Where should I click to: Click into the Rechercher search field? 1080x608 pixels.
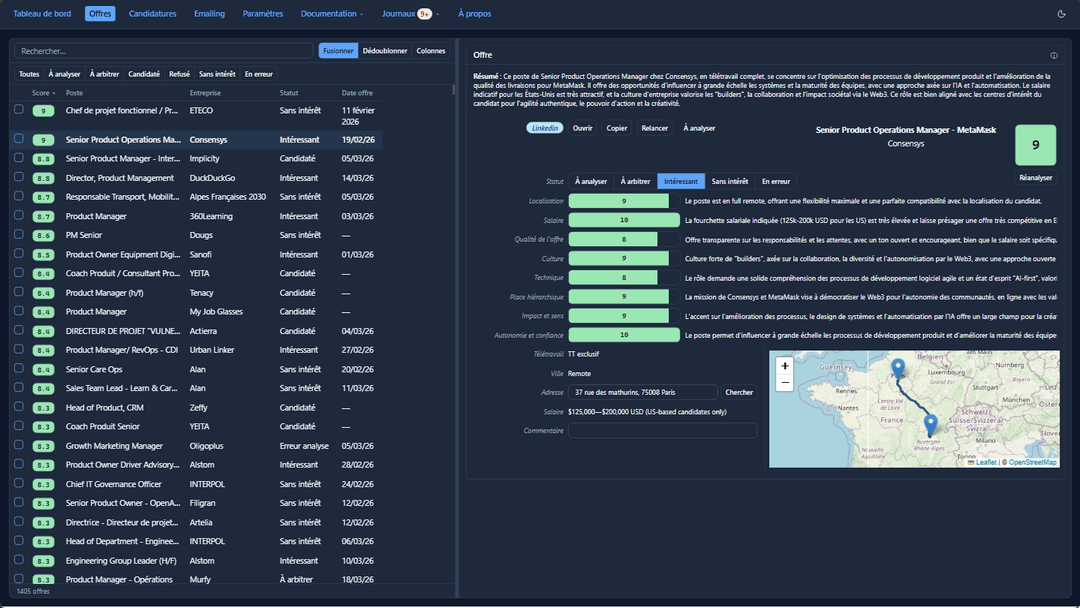pyautogui.click(x=165, y=51)
